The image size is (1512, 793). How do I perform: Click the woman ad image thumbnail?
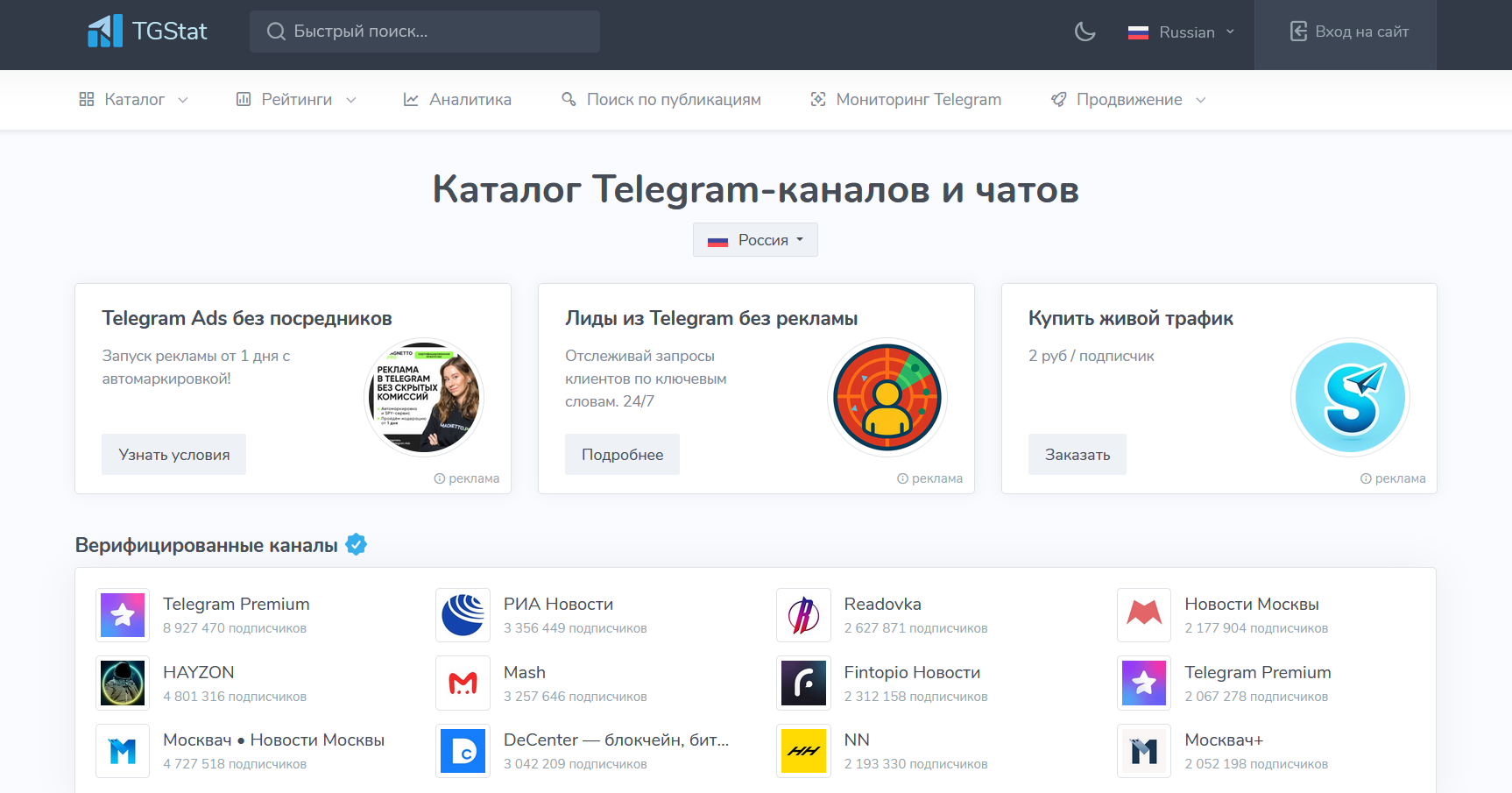pos(424,397)
